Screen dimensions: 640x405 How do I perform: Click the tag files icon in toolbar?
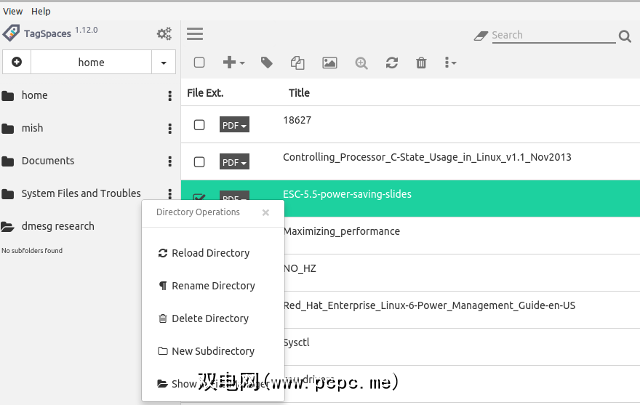pyautogui.click(x=266, y=62)
